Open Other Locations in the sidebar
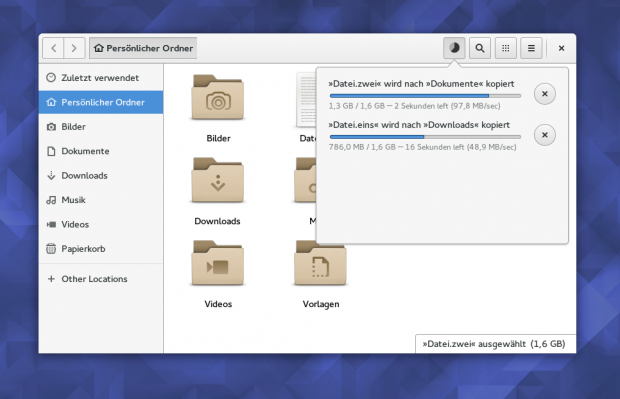Viewport: 620px width, 399px height. tap(101, 279)
